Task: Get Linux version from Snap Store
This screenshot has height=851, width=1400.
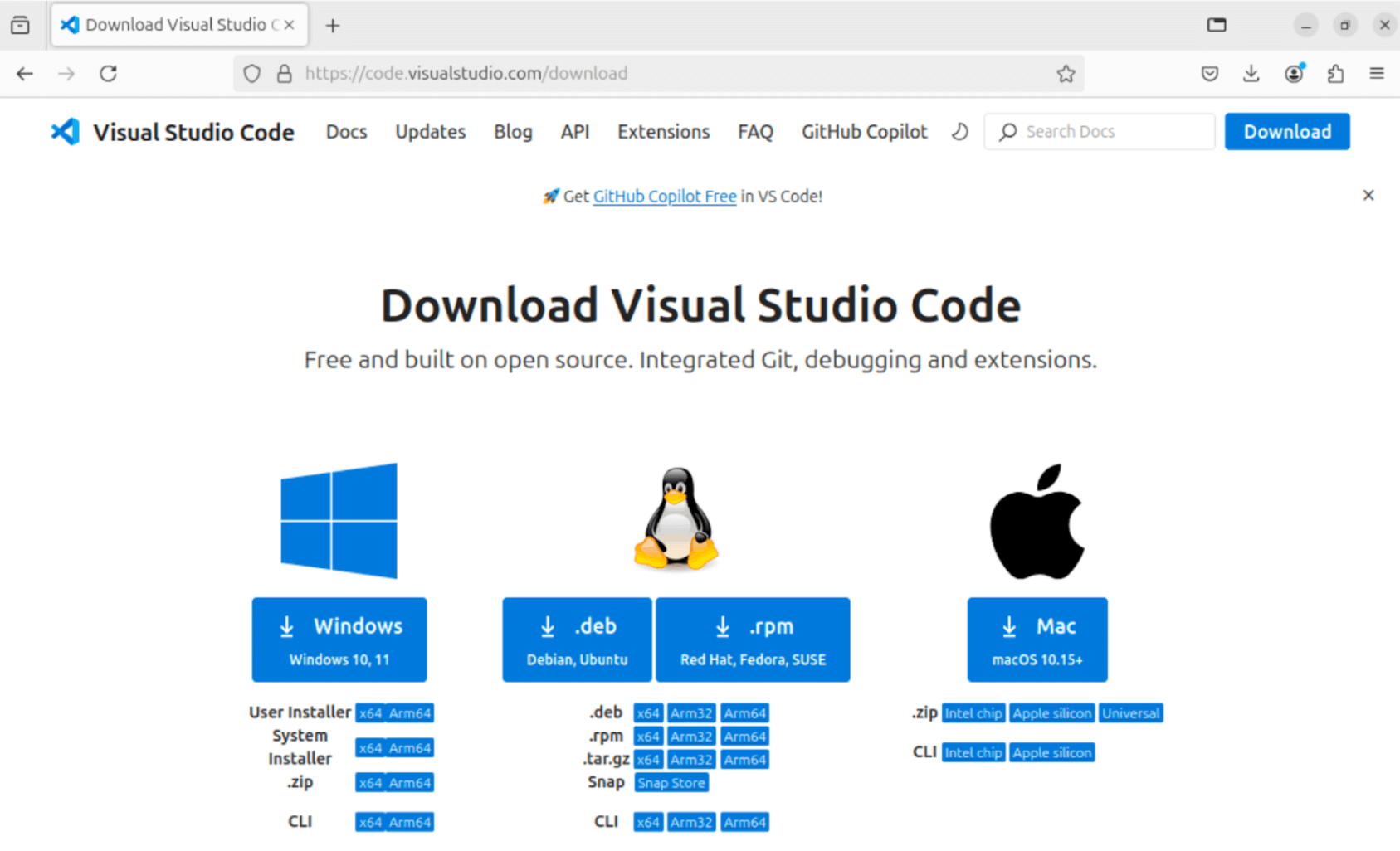Action: (671, 782)
